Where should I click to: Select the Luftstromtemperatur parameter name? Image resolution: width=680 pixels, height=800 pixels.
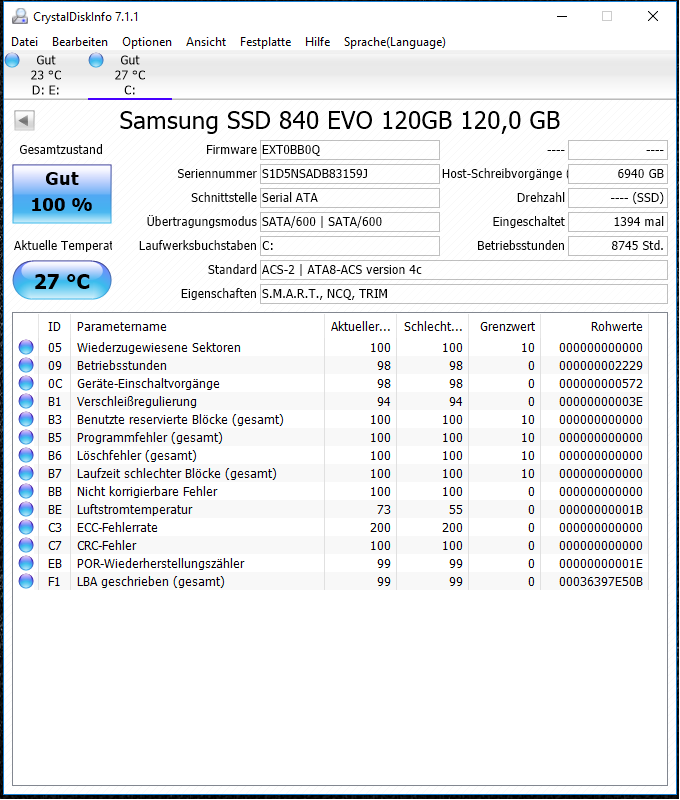(x=135, y=509)
